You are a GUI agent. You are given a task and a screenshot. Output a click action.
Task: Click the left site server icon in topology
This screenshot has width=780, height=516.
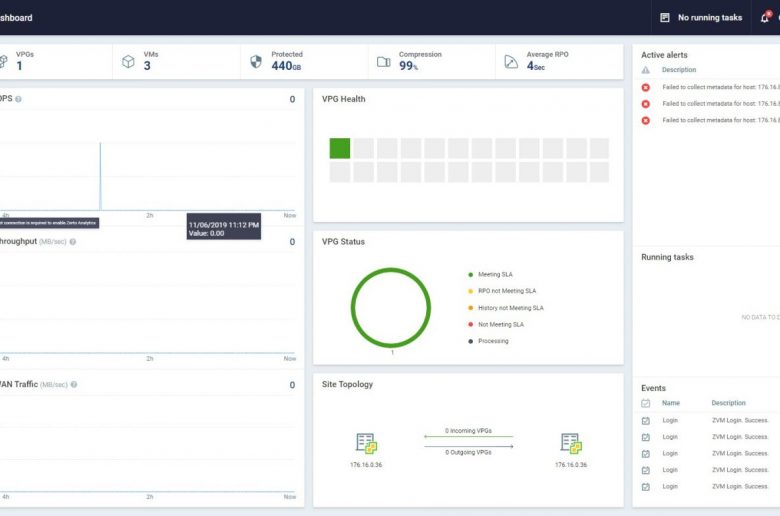366,443
